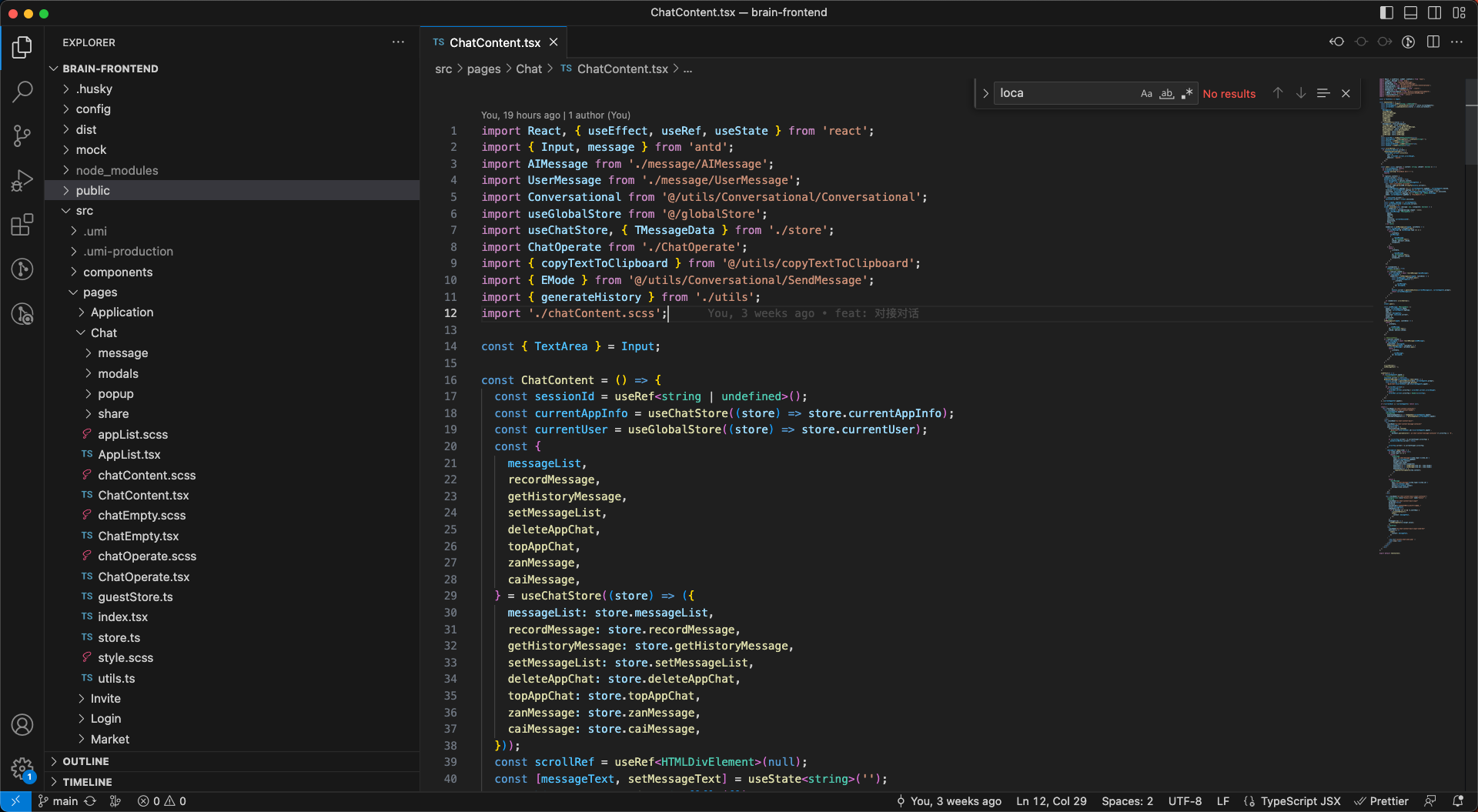Open notifications bell in status bar
The width and height of the screenshot is (1478, 812).
[1457, 801]
